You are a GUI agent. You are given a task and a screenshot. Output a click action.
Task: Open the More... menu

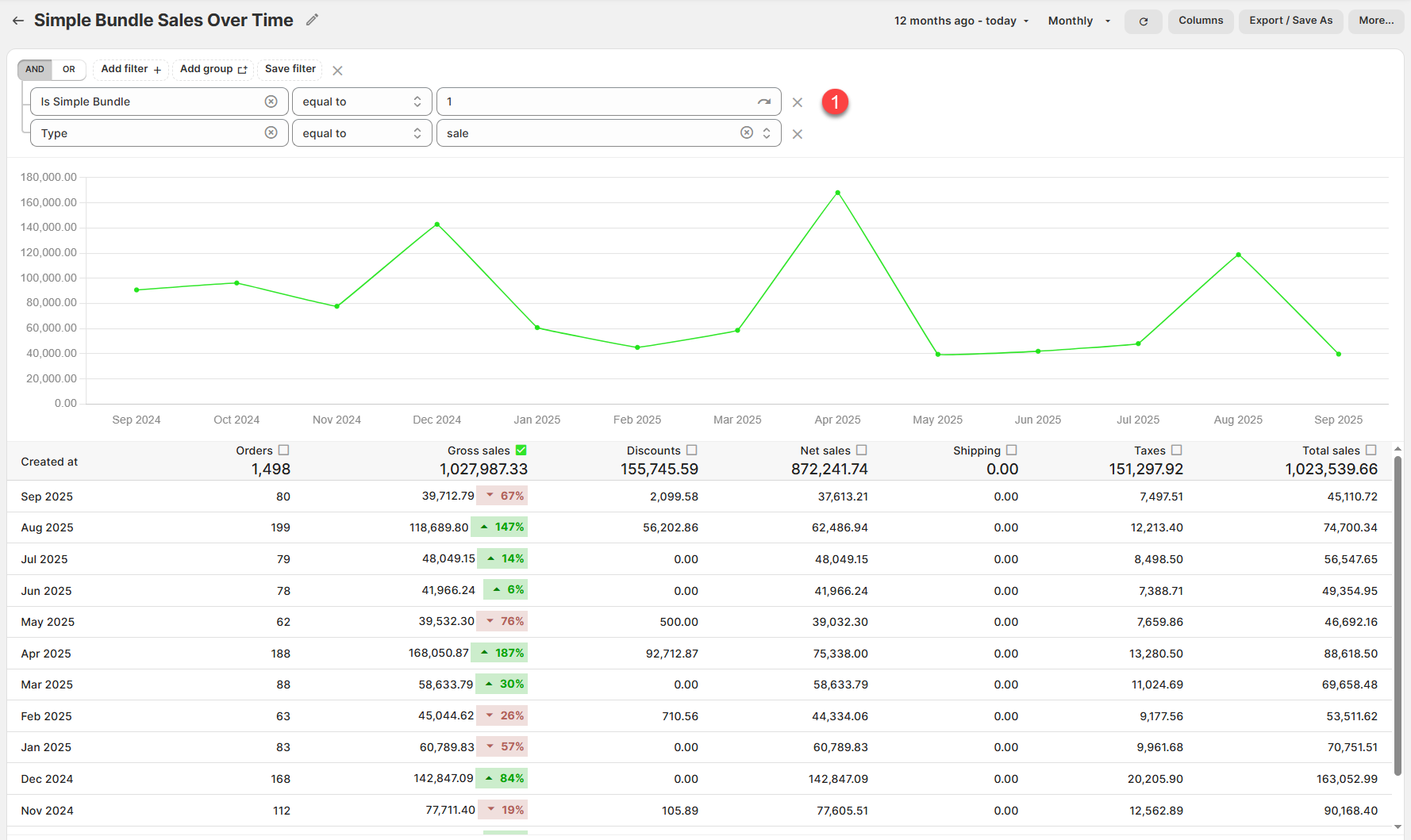1375,21
